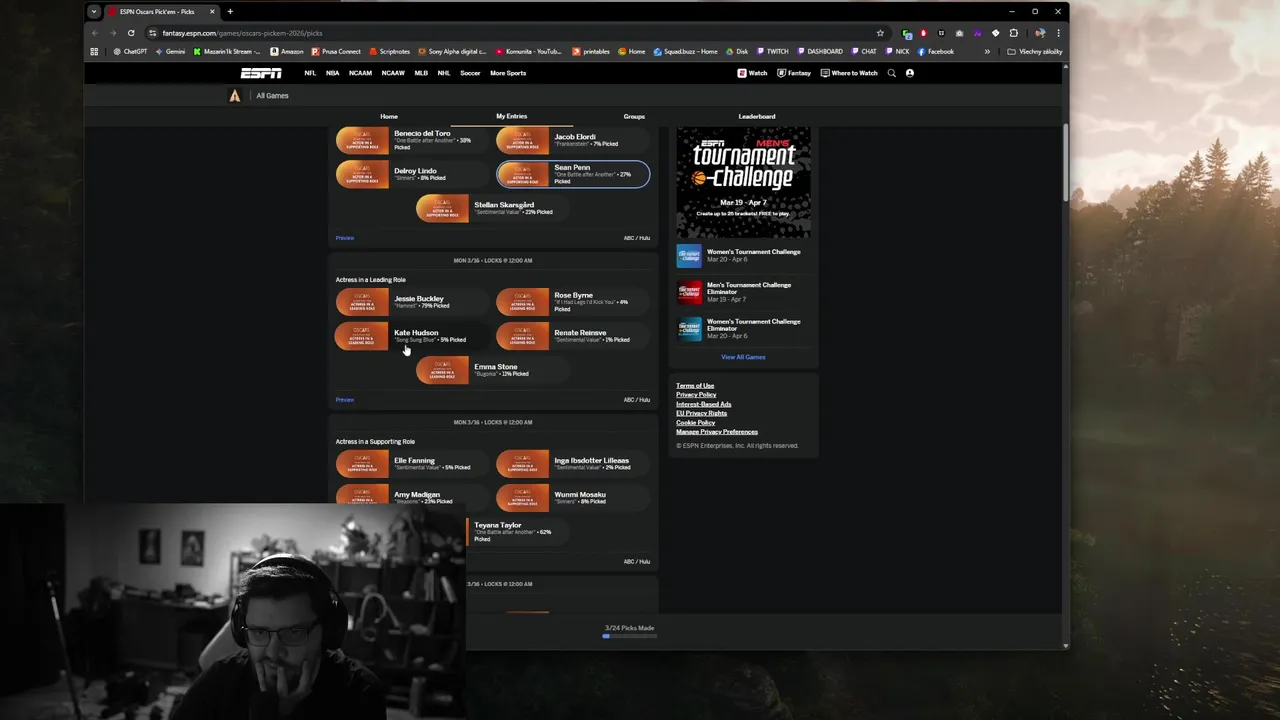Bookmark this page with the star icon
Screen dimensions: 1280x720
point(880,33)
